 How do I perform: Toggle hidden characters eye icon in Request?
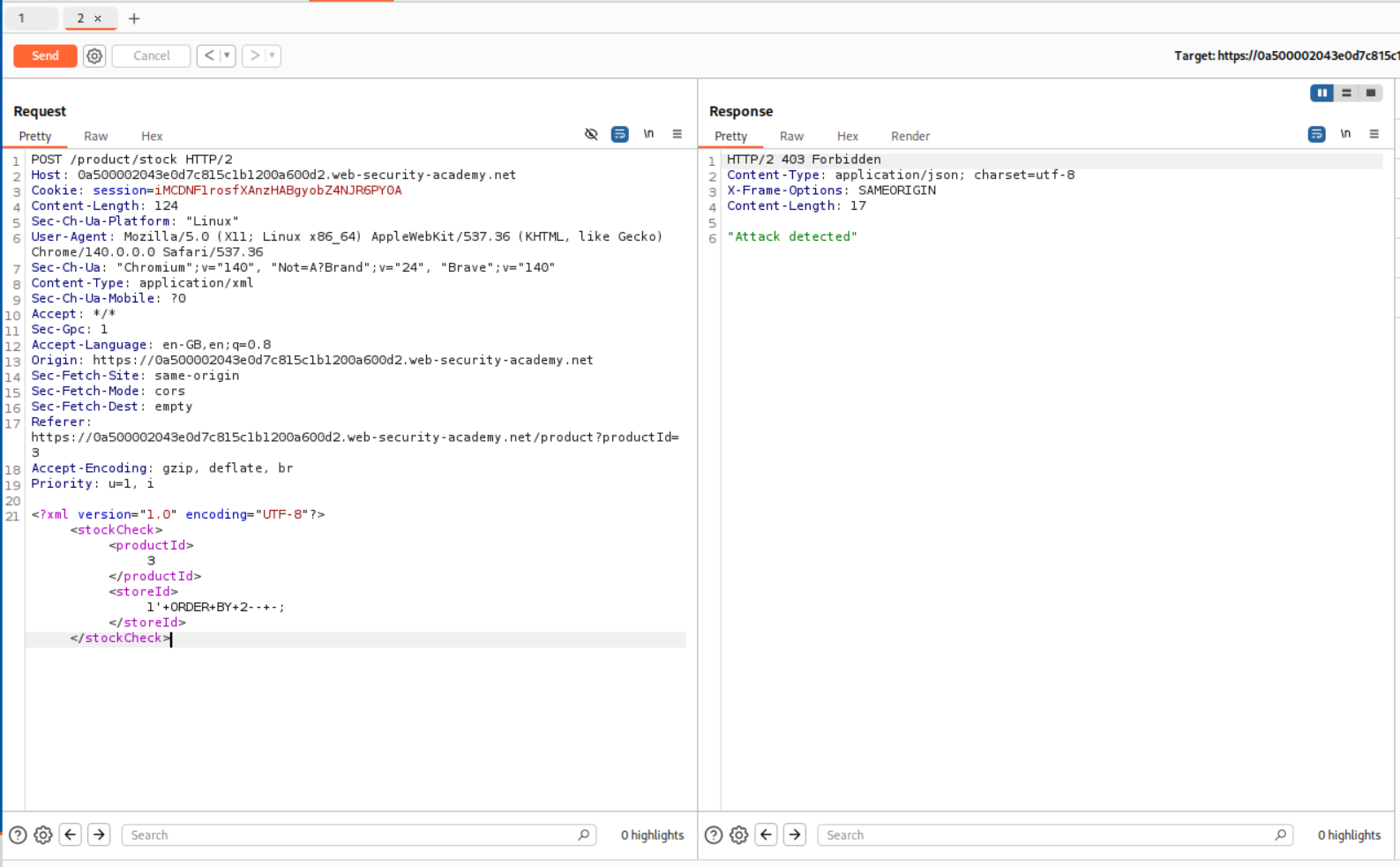[591, 134]
